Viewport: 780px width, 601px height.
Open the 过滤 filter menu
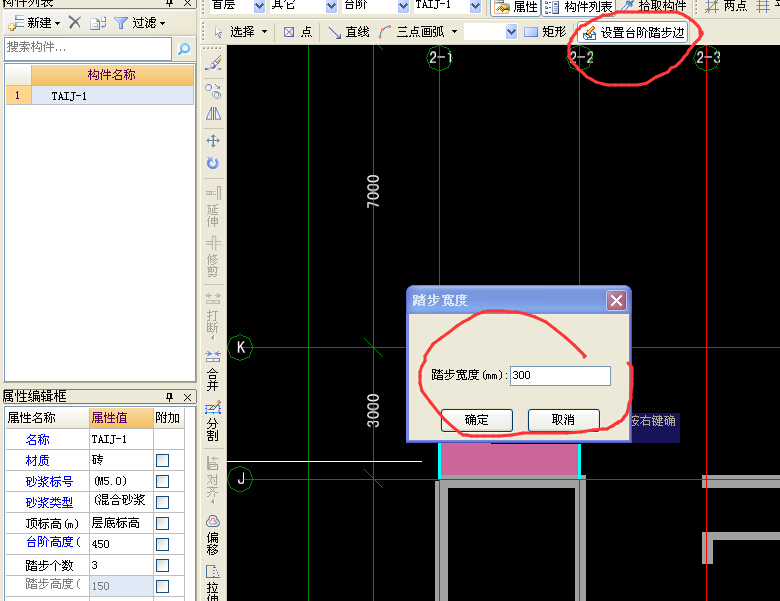139,22
